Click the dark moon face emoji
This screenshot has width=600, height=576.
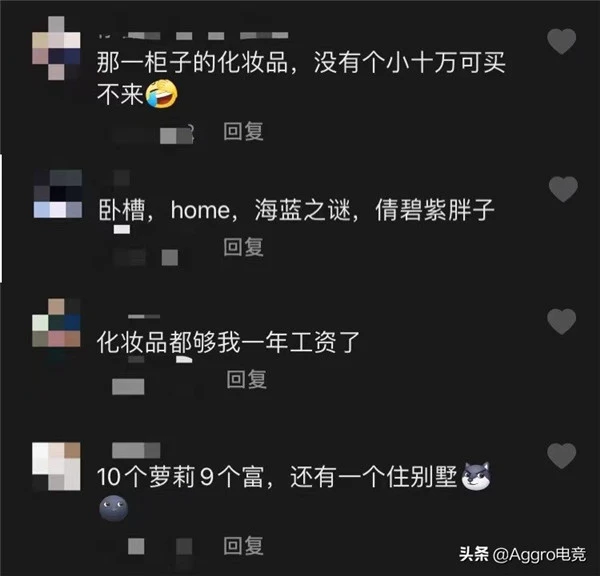(x=114, y=508)
